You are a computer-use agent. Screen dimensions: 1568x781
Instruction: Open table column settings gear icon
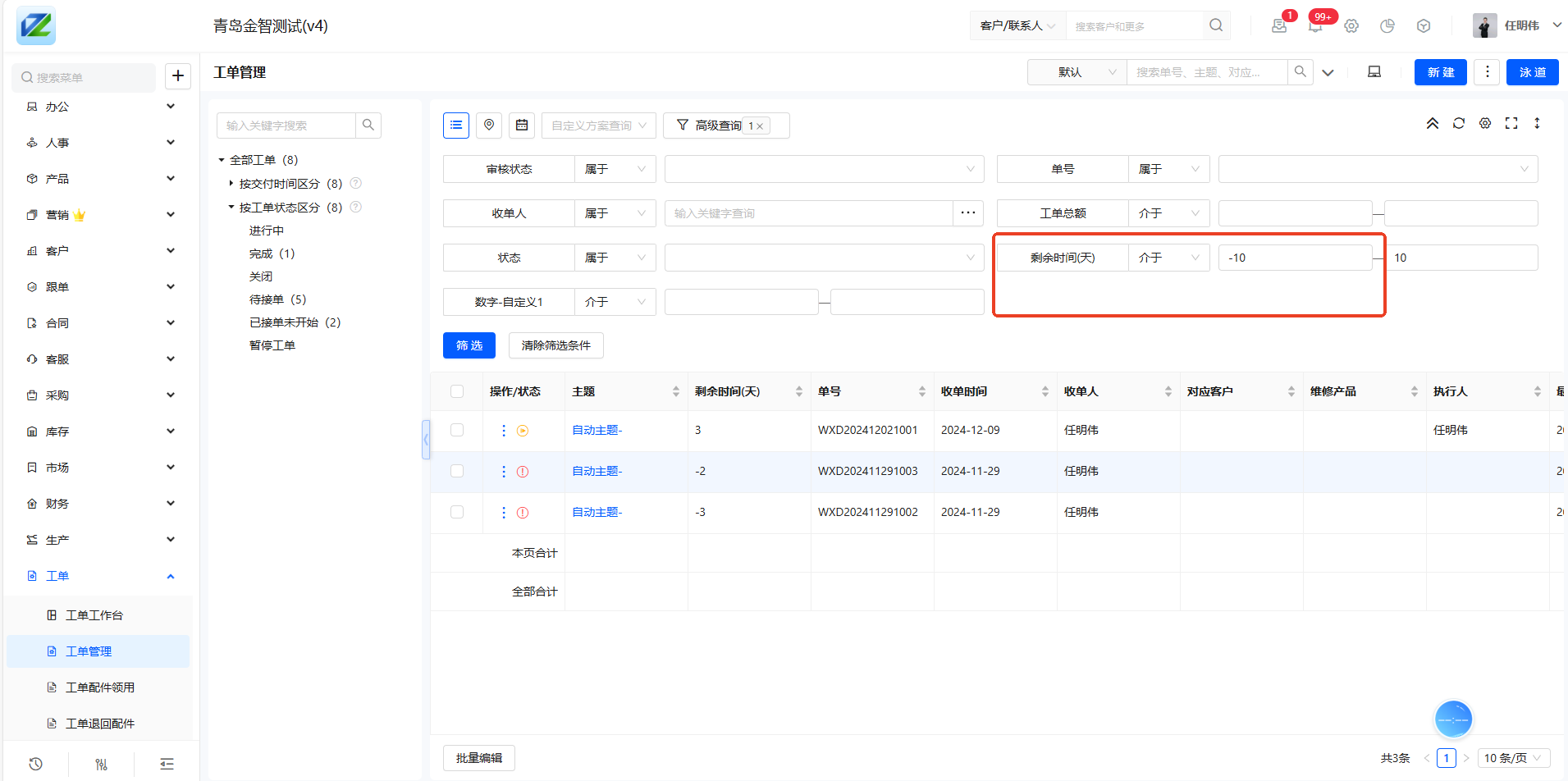tap(1485, 123)
